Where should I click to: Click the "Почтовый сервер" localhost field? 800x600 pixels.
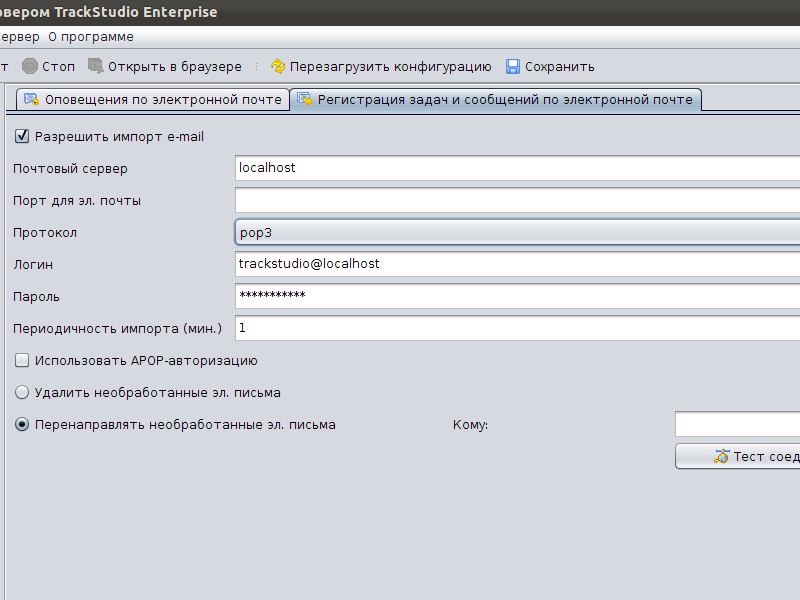coord(517,168)
